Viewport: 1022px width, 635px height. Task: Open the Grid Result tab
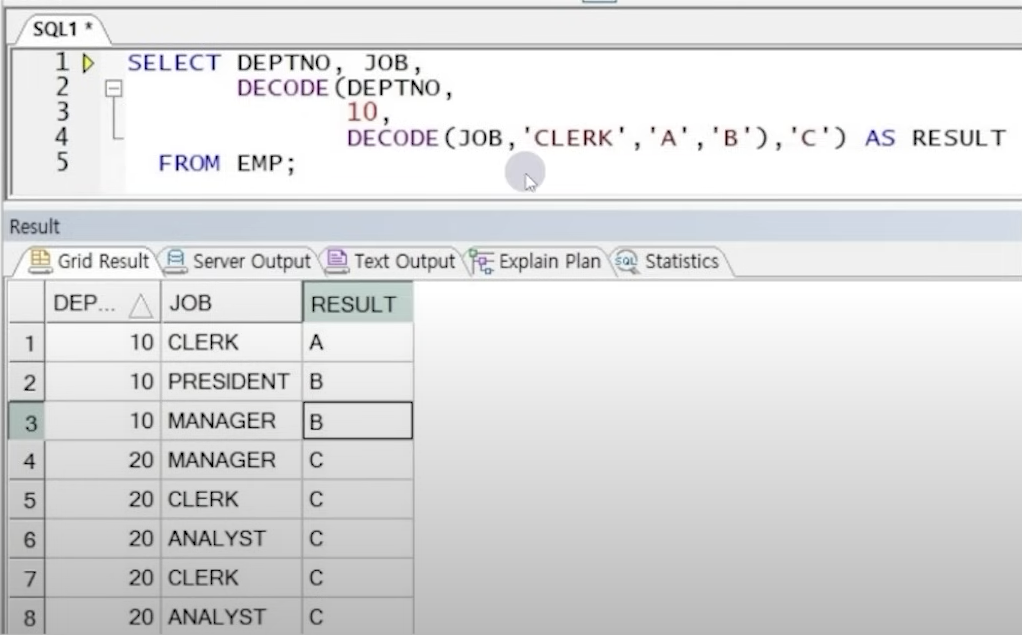(x=89, y=261)
